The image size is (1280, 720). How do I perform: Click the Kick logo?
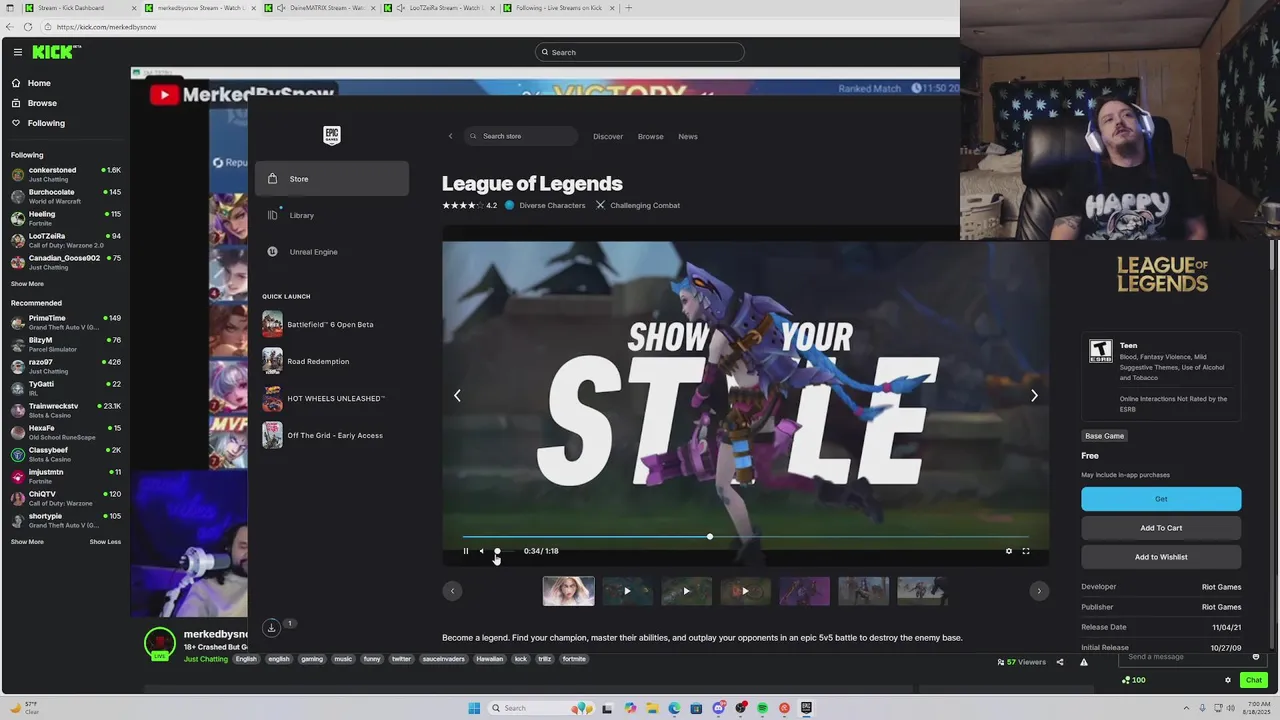[56, 52]
